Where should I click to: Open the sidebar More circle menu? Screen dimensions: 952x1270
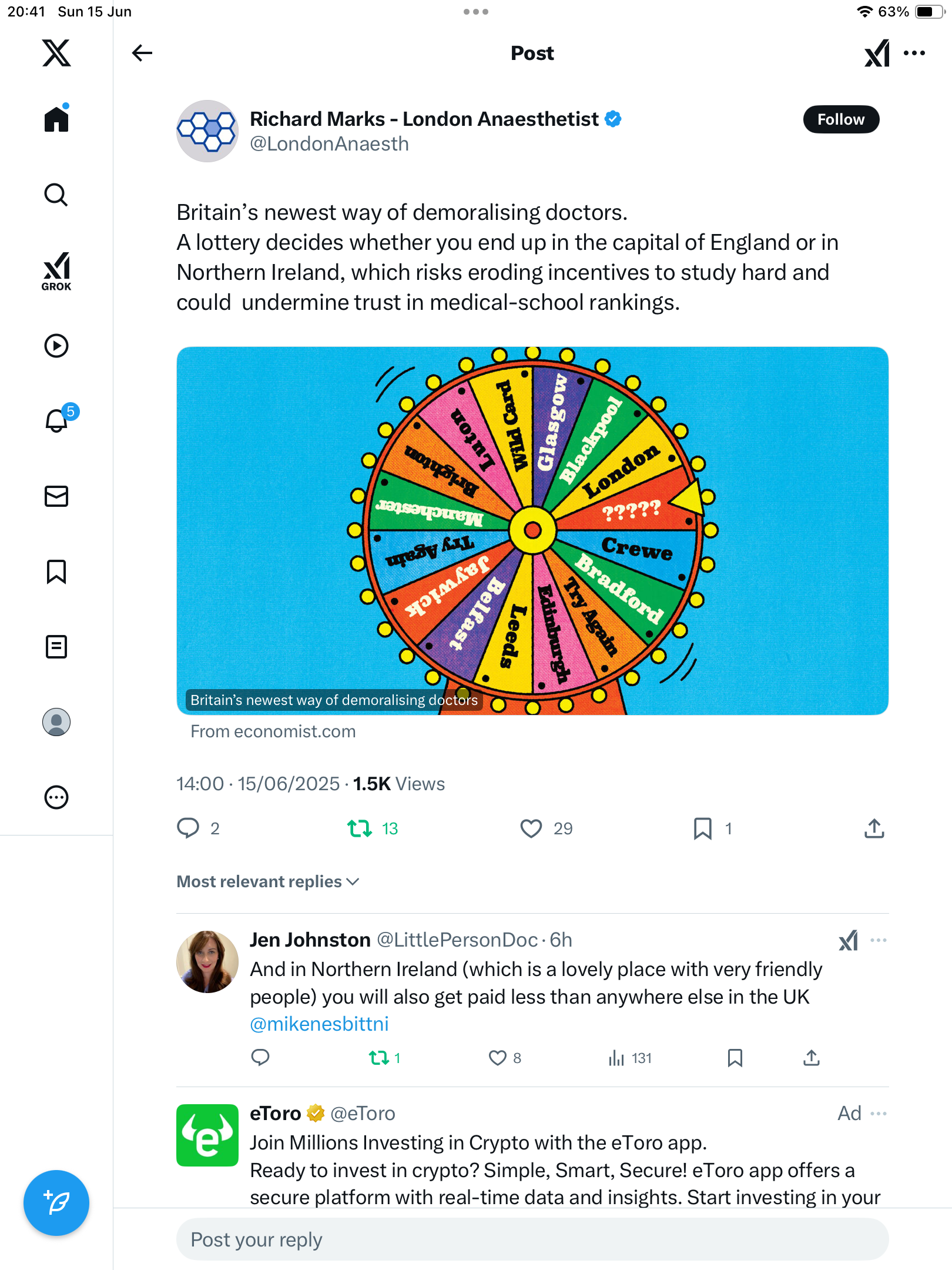point(56,797)
